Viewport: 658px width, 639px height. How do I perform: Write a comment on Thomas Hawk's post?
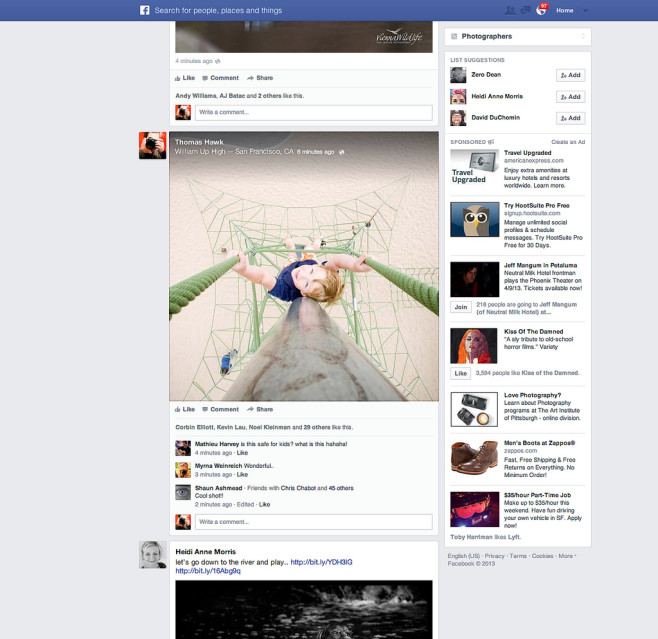click(313, 522)
